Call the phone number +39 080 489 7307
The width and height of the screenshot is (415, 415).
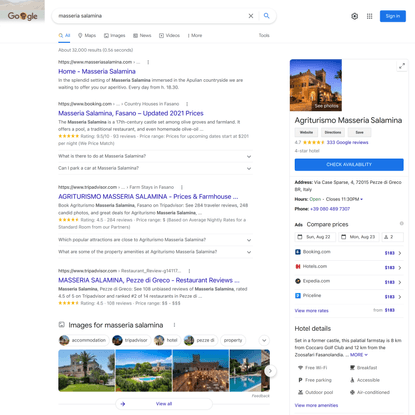coord(330,209)
